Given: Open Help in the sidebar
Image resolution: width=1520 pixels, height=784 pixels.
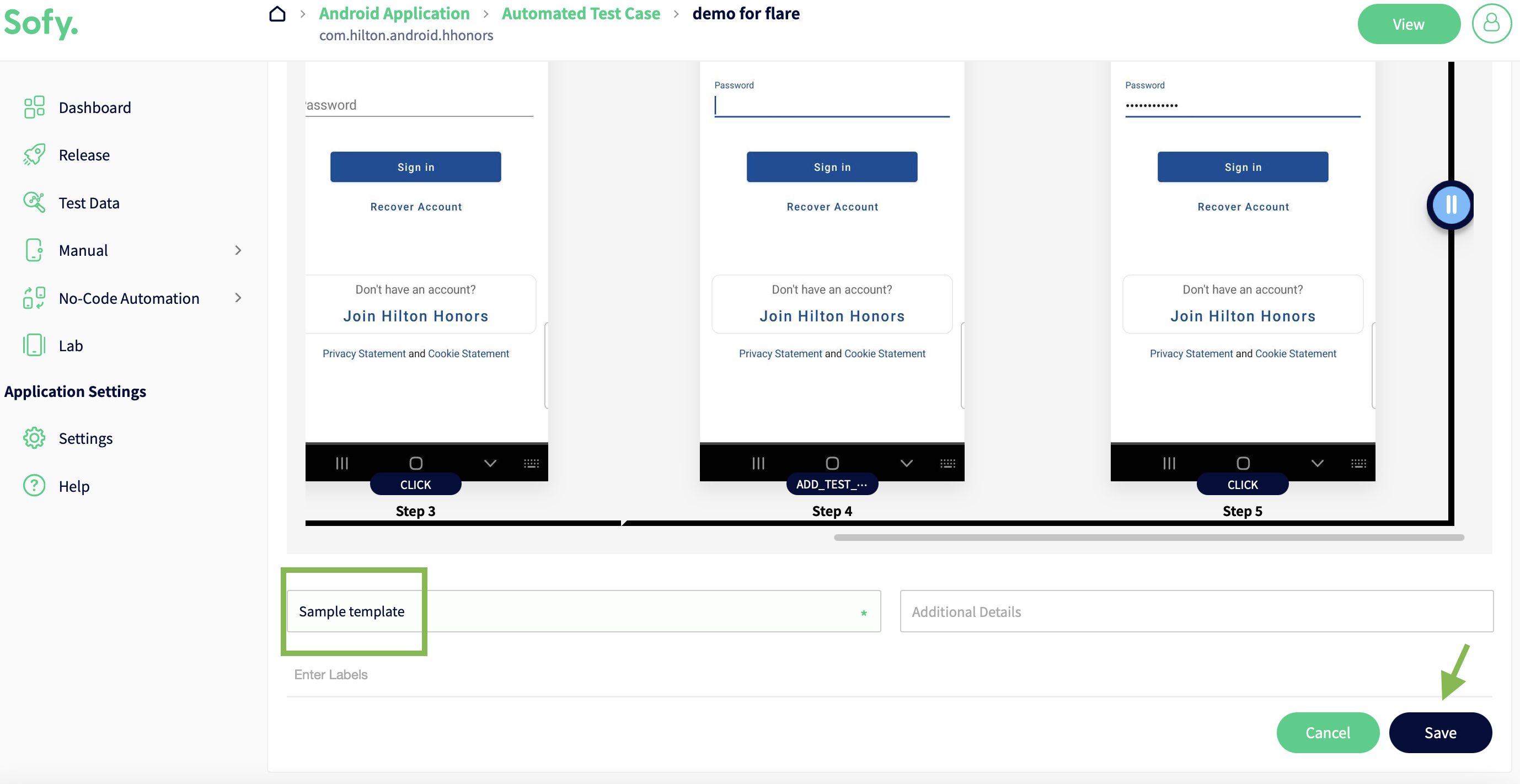Looking at the screenshot, I should [74, 486].
